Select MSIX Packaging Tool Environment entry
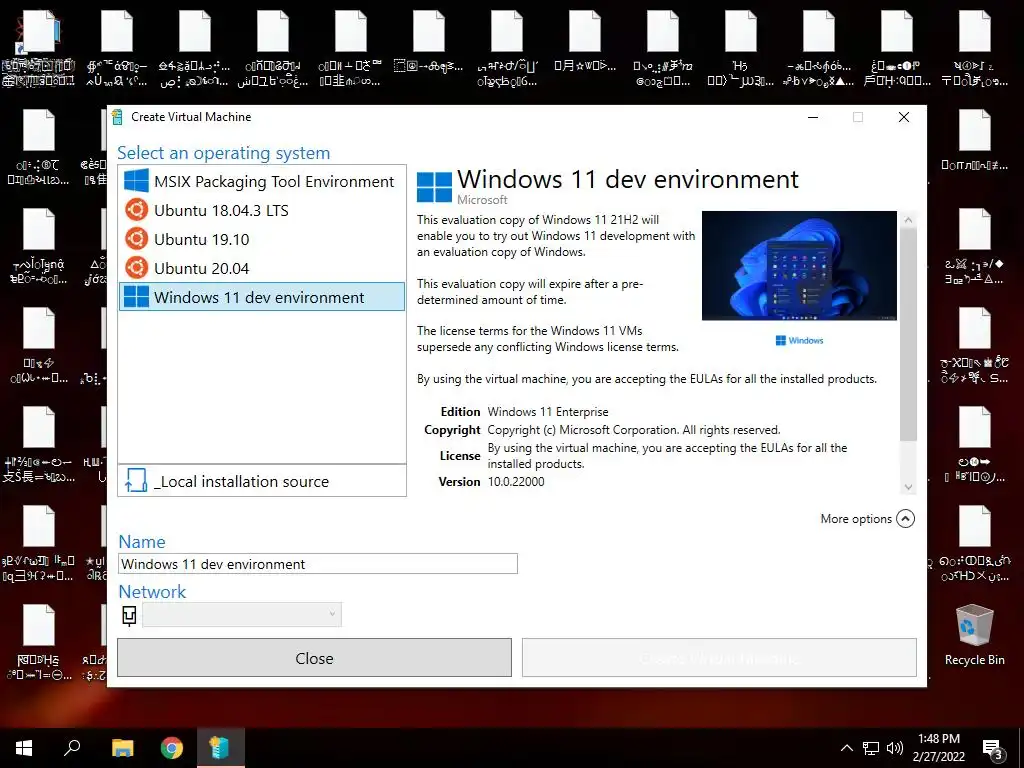Viewport: 1024px width, 768px height. pos(262,182)
